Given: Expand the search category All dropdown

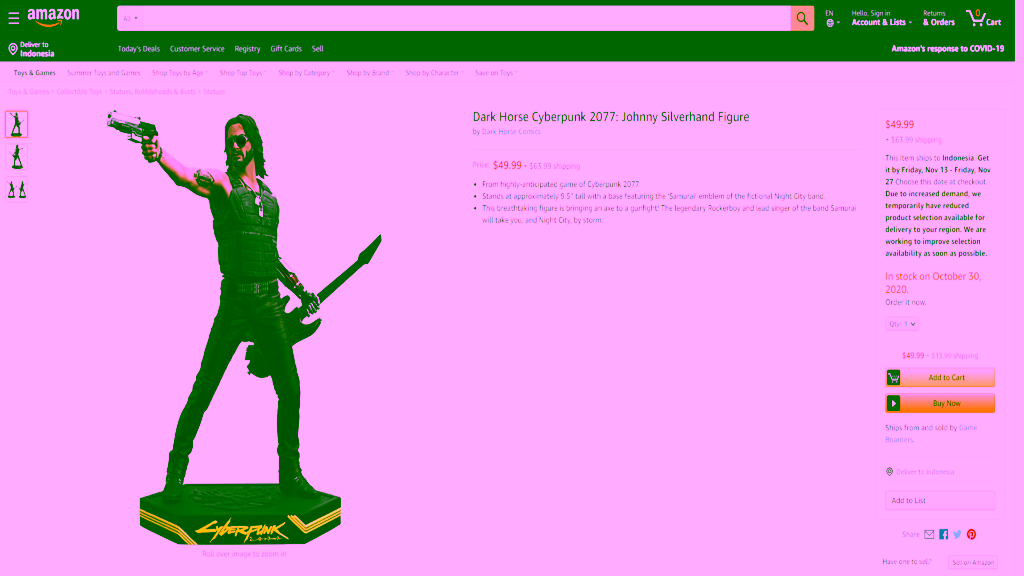Looking at the screenshot, I should 131,18.
